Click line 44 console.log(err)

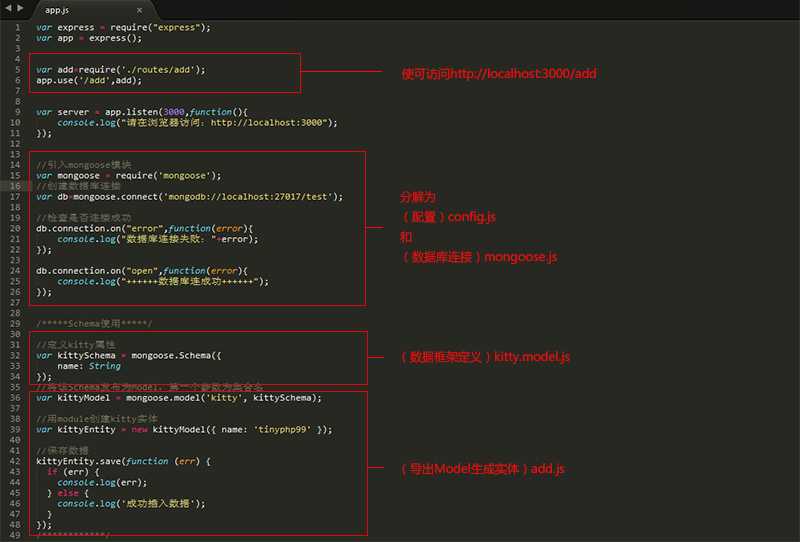102,483
